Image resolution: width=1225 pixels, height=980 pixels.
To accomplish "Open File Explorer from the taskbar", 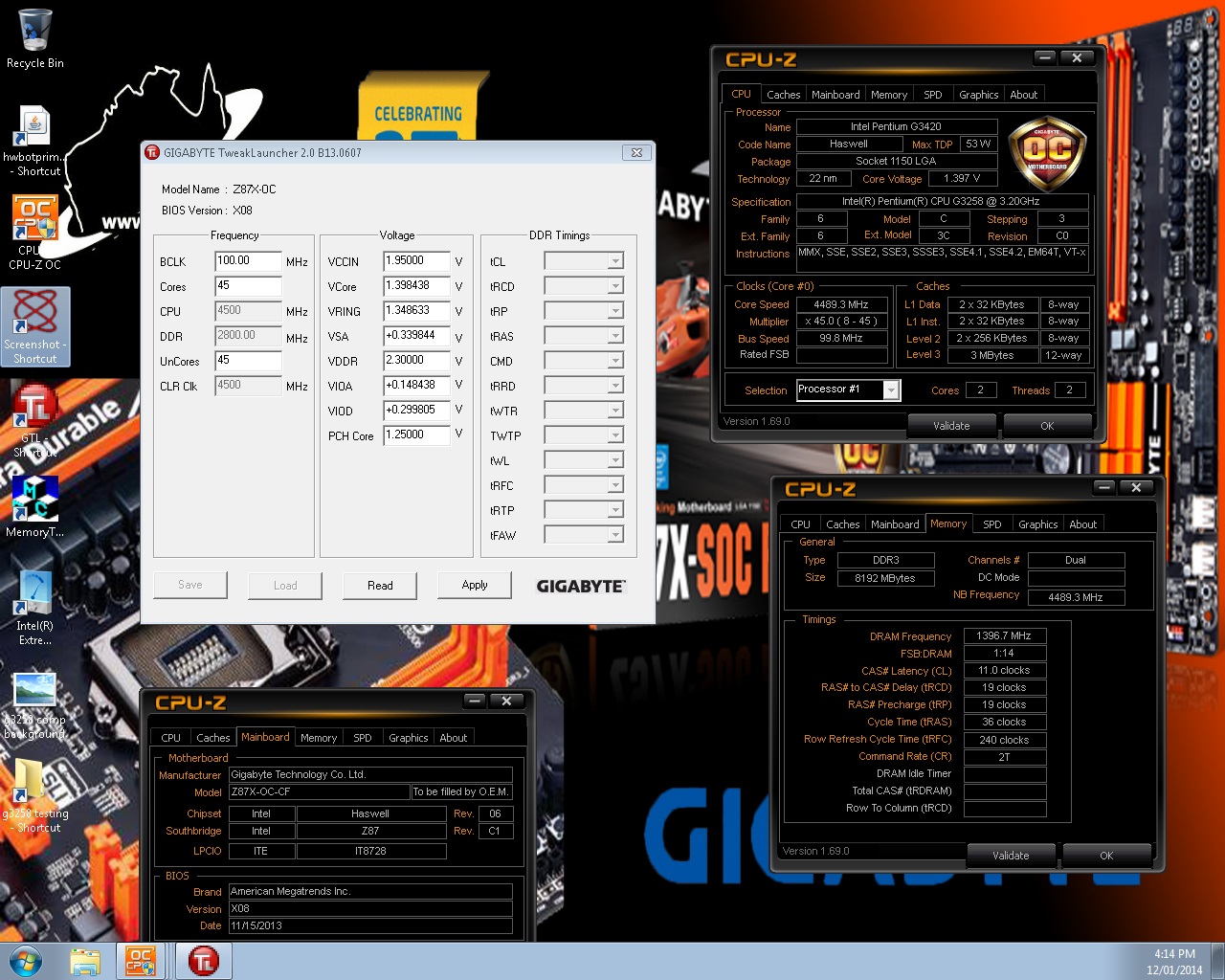I will point(85,961).
